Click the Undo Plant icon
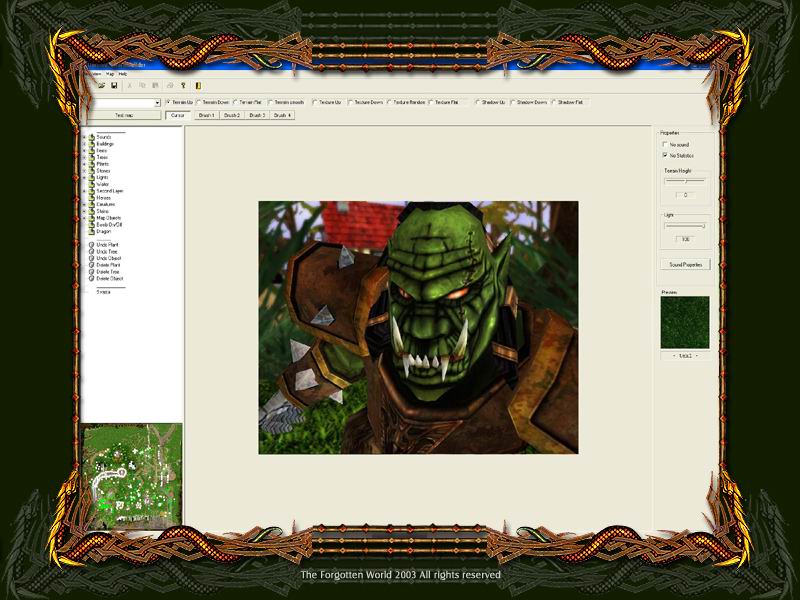 pyautogui.click(x=92, y=243)
